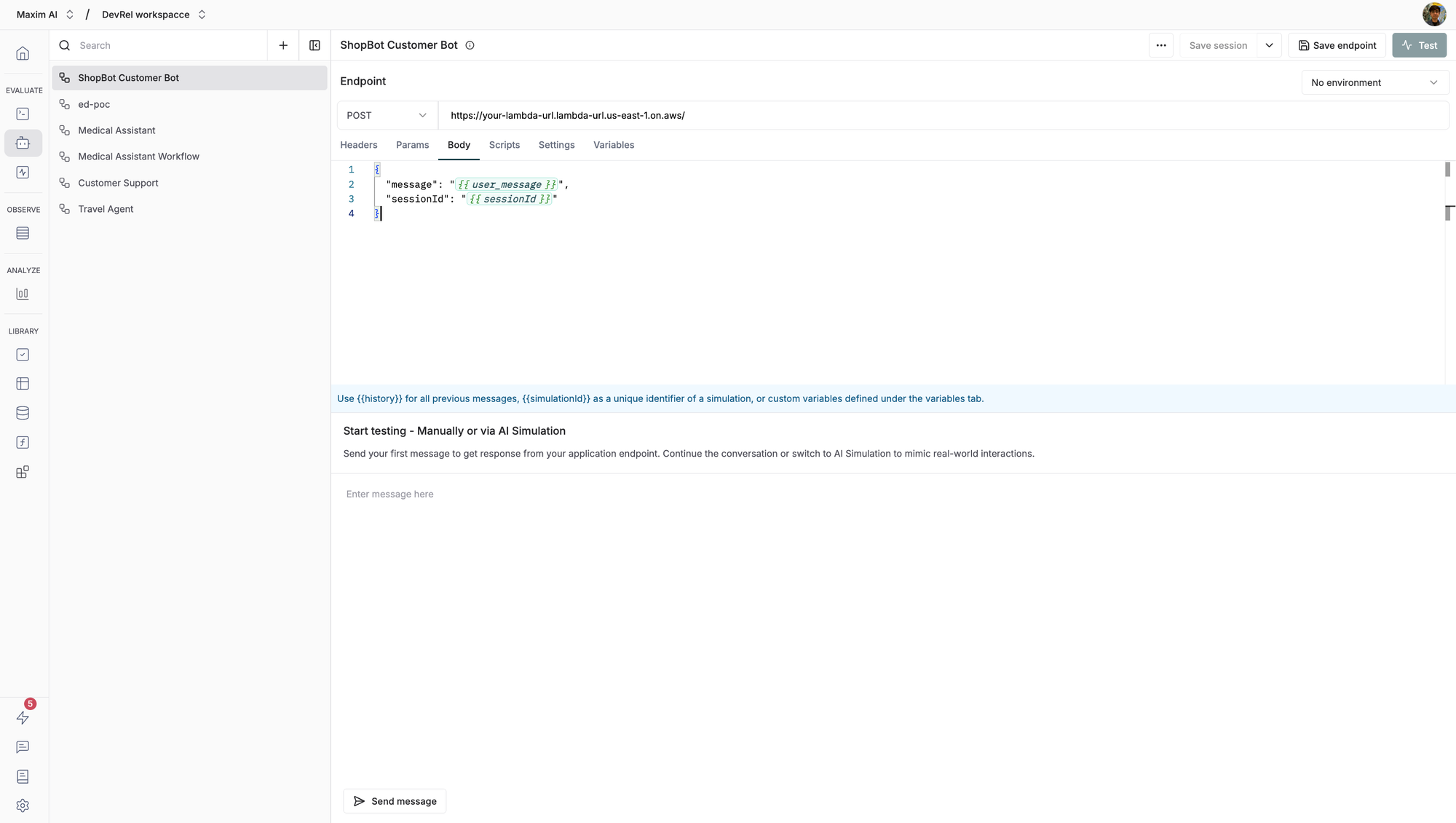1456x823 pixels.
Task: Click the three-dots more options button
Action: (1161, 45)
